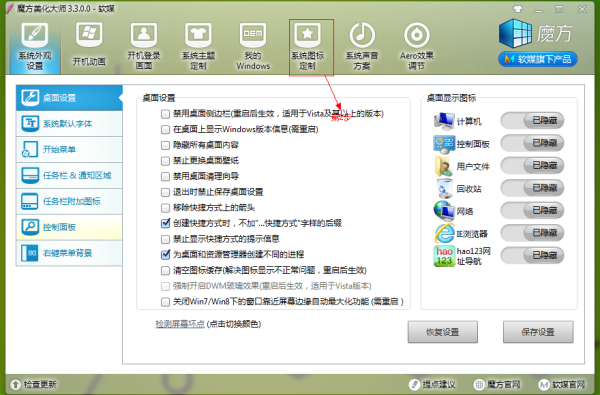Click 检测屏幕坏点 link

tap(180, 324)
